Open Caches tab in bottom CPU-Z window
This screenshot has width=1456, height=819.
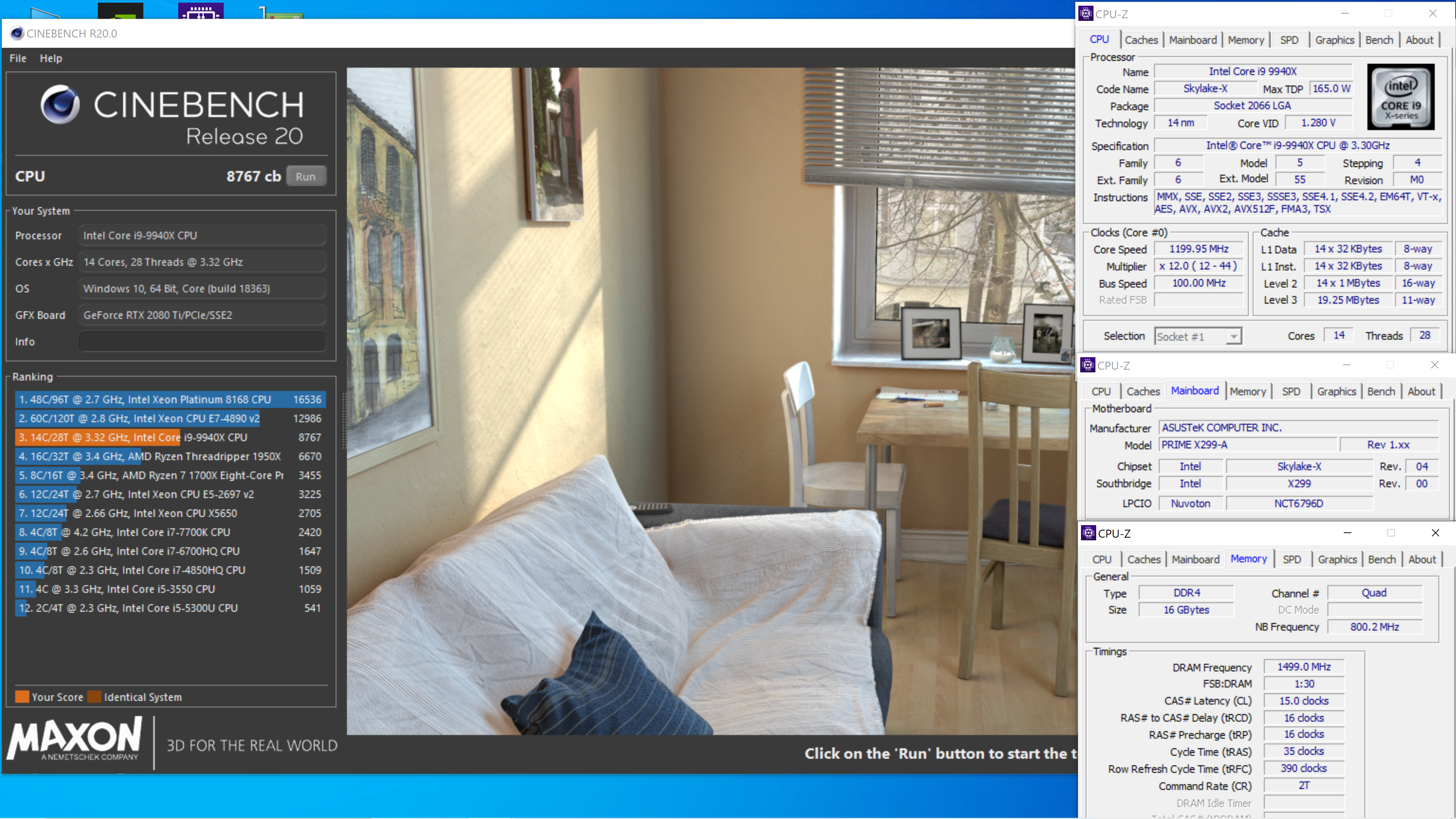click(1144, 560)
